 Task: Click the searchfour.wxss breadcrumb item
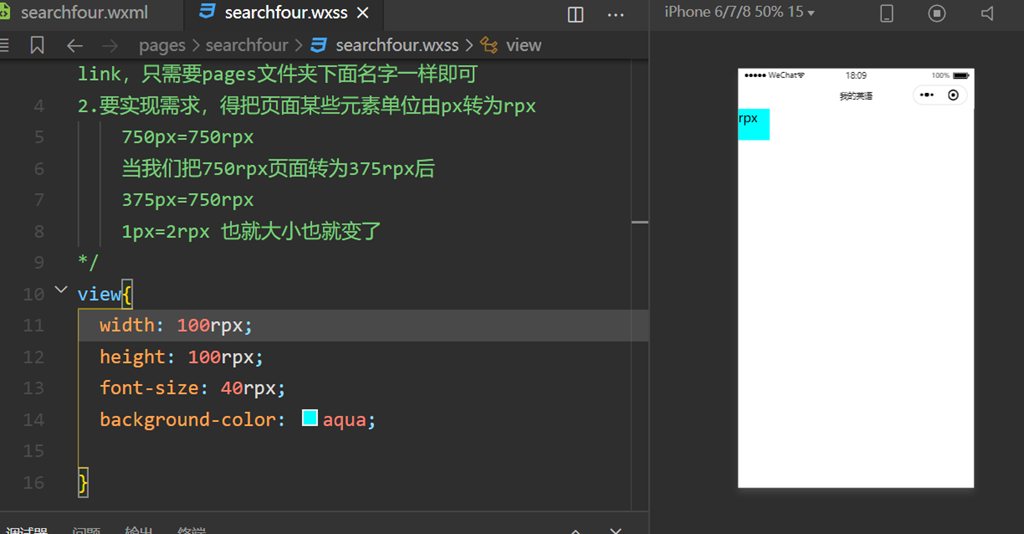click(397, 45)
